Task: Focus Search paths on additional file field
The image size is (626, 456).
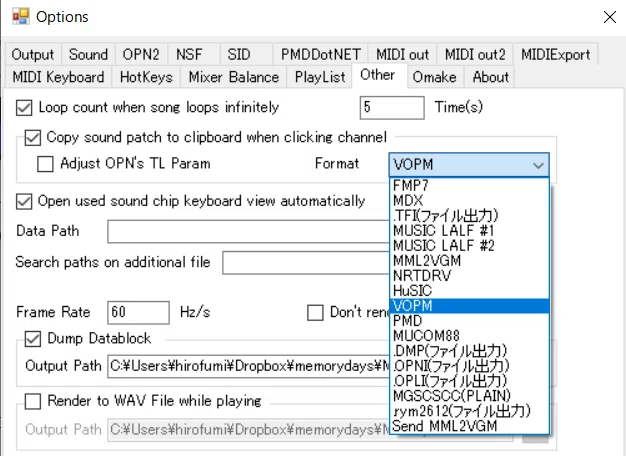Action: (306, 263)
